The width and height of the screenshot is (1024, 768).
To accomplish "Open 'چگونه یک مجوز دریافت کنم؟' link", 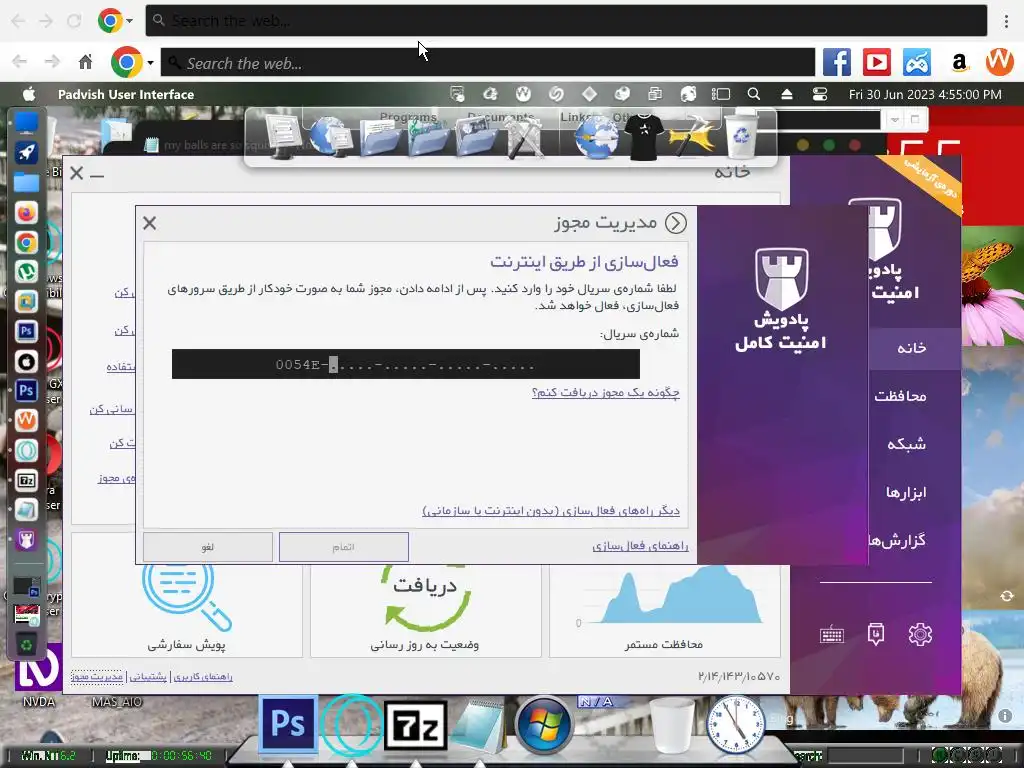I will 605,392.
